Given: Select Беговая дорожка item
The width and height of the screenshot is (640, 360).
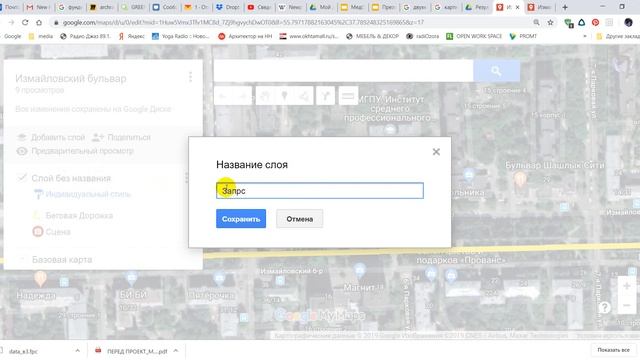Looking at the screenshot, I should click(79, 216).
